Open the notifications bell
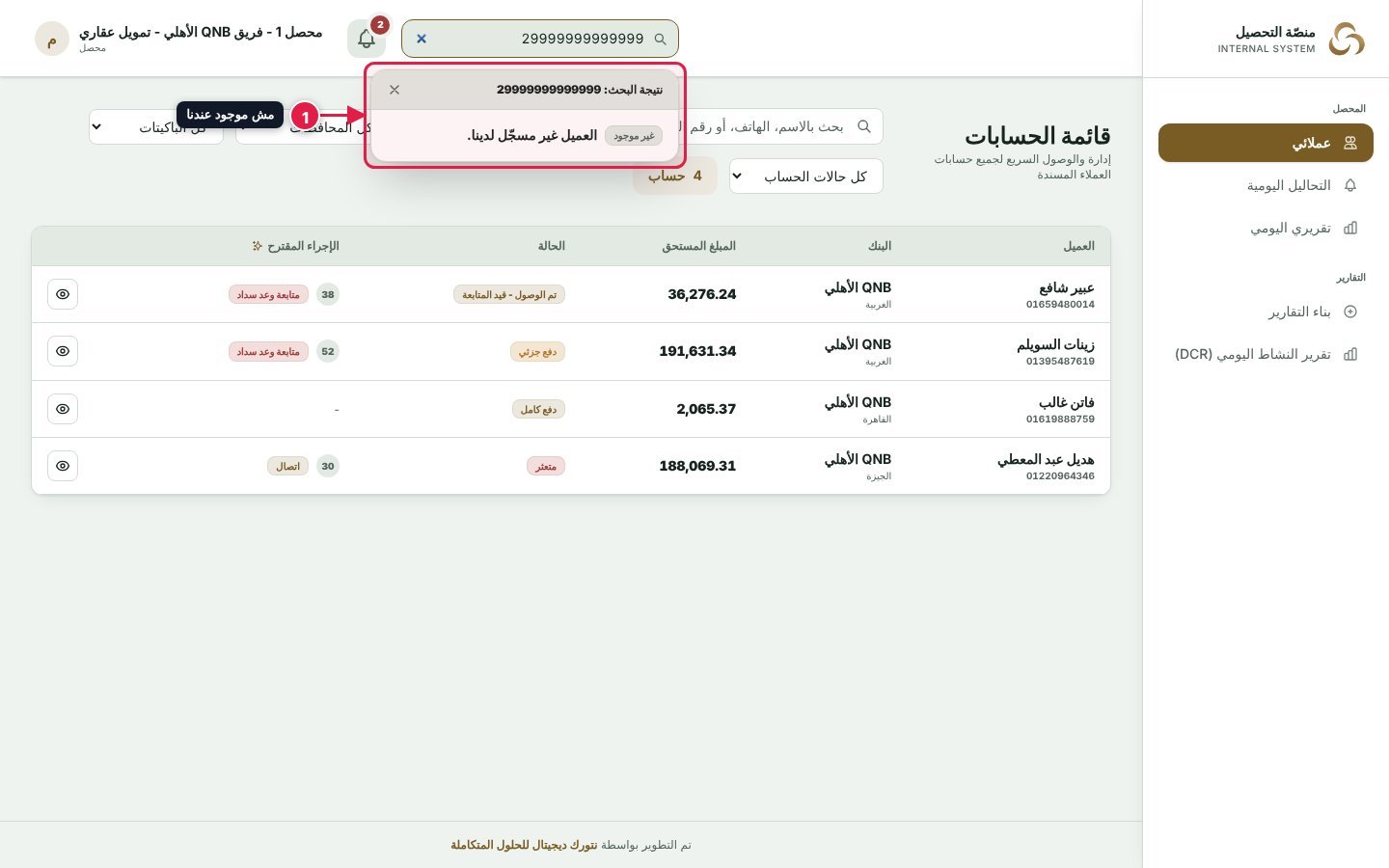 click(367, 39)
